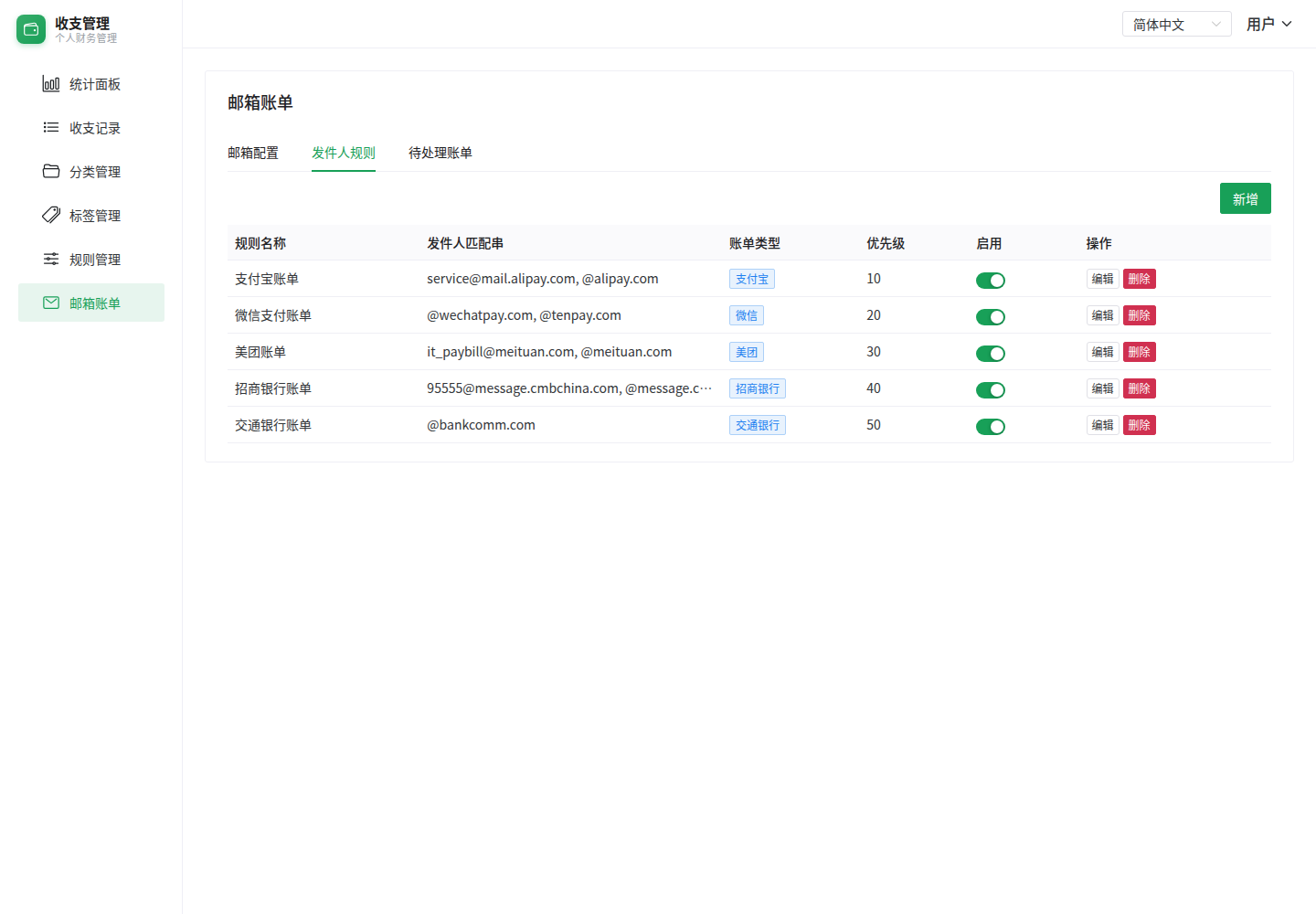1316x914 pixels.
Task: Click the 交通银行账单 rule name
Action: (x=273, y=425)
